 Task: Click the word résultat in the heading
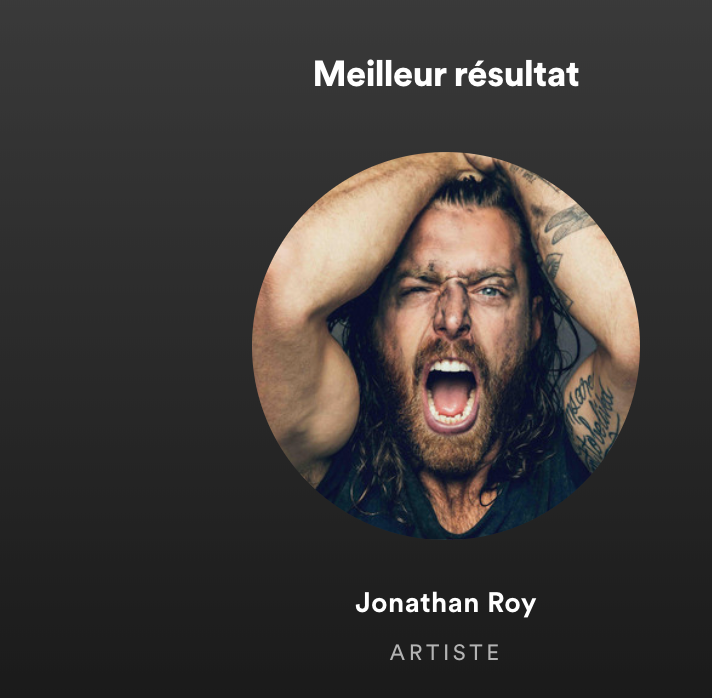point(517,74)
